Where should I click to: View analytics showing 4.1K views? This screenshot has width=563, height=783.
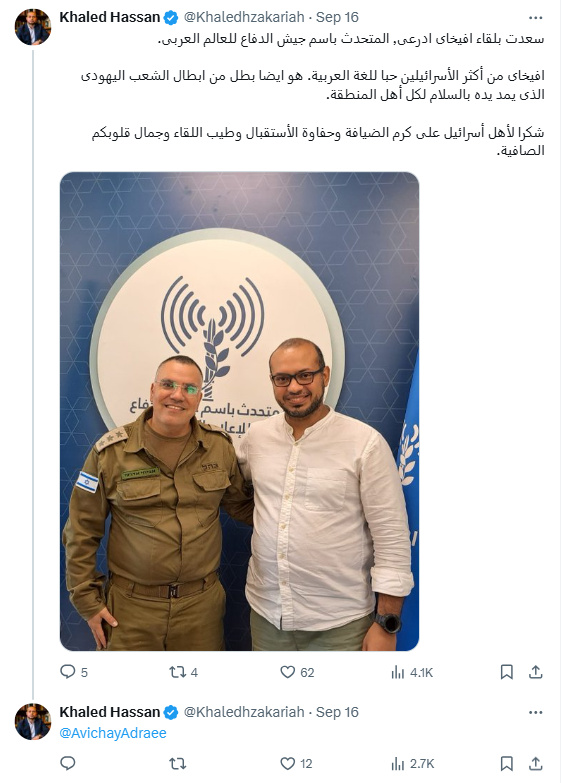point(412,672)
